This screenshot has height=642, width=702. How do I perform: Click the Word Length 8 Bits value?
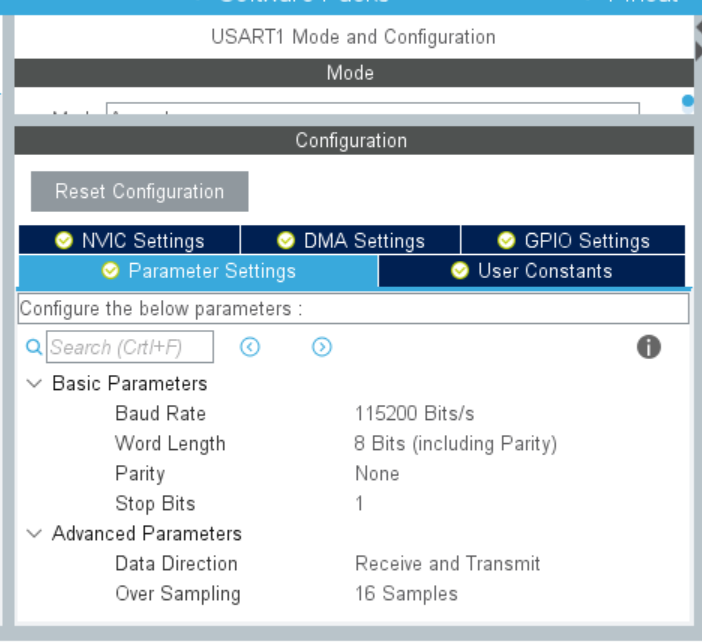[455, 444]
